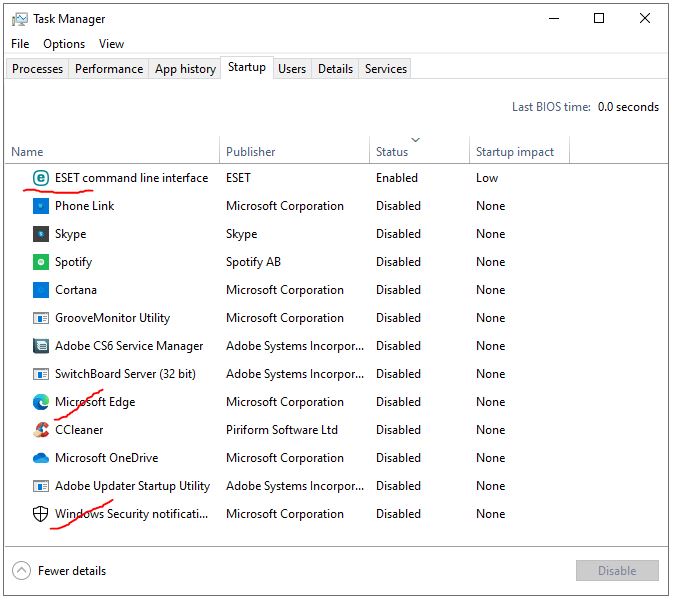Viewport: 674px width, 600px height.
Task: Switch to the Performance tab
Action: click(x=109, y=69)
